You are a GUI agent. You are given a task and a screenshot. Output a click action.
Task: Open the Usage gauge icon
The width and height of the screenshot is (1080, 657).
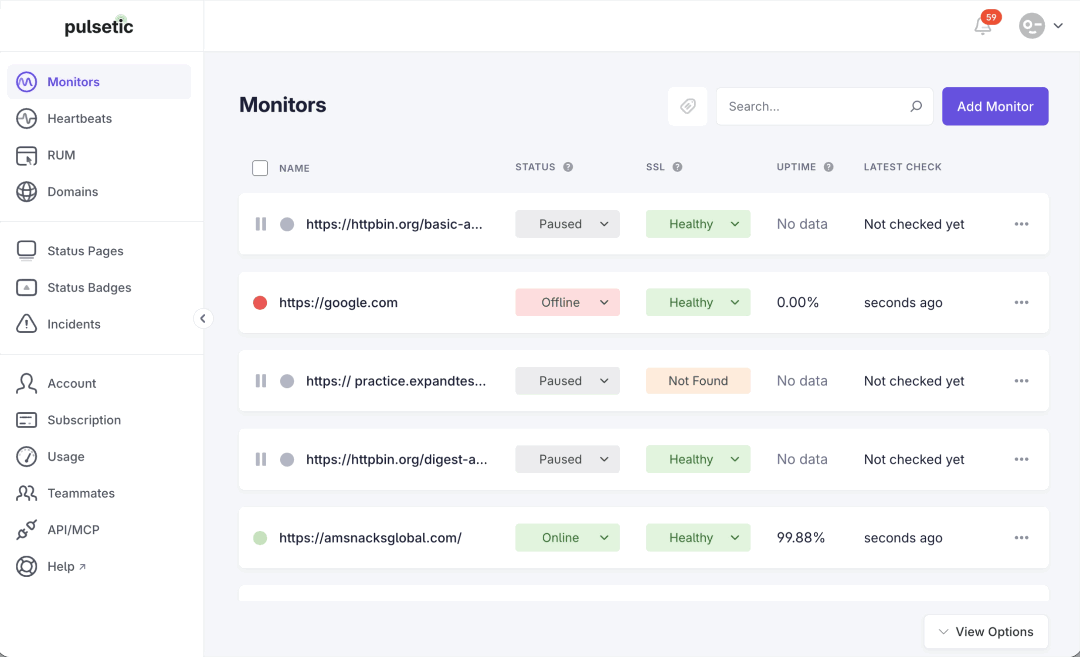coord(26,456)
